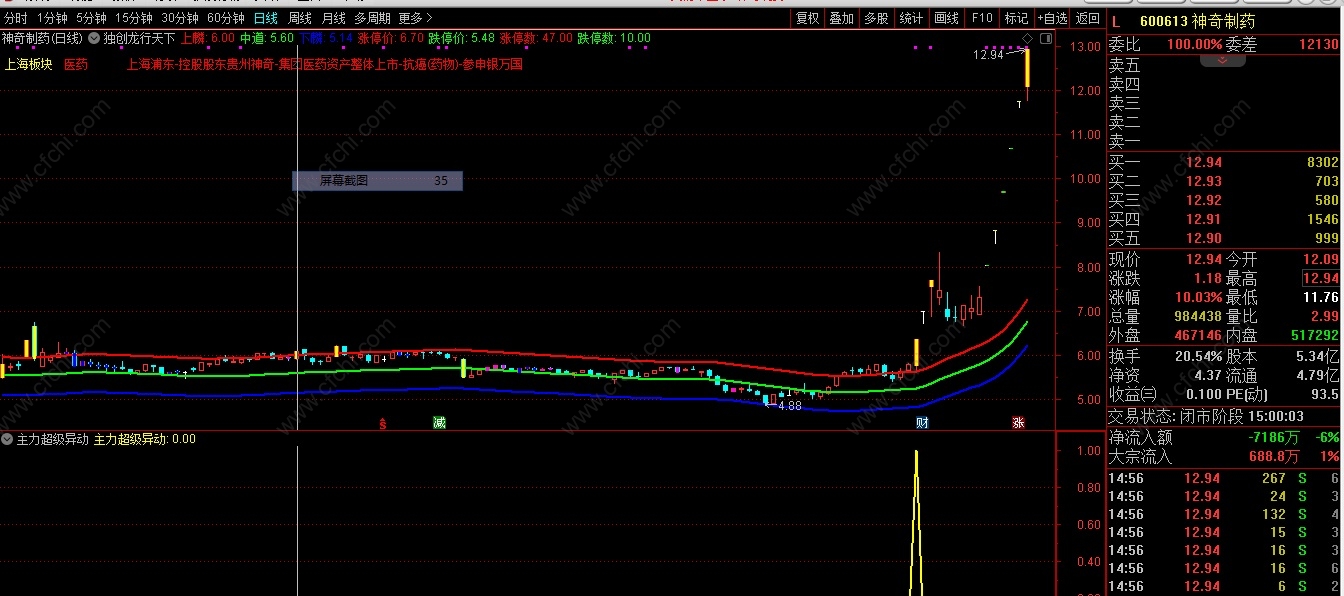Click stock title 600613 神奇制药
The image size is (1344, 596).
(1197, 21)
